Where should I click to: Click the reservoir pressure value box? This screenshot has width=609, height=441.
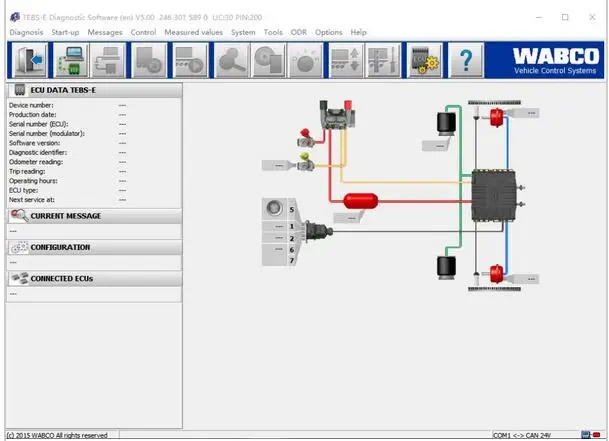pyautogui.click(x=349, y=218)
